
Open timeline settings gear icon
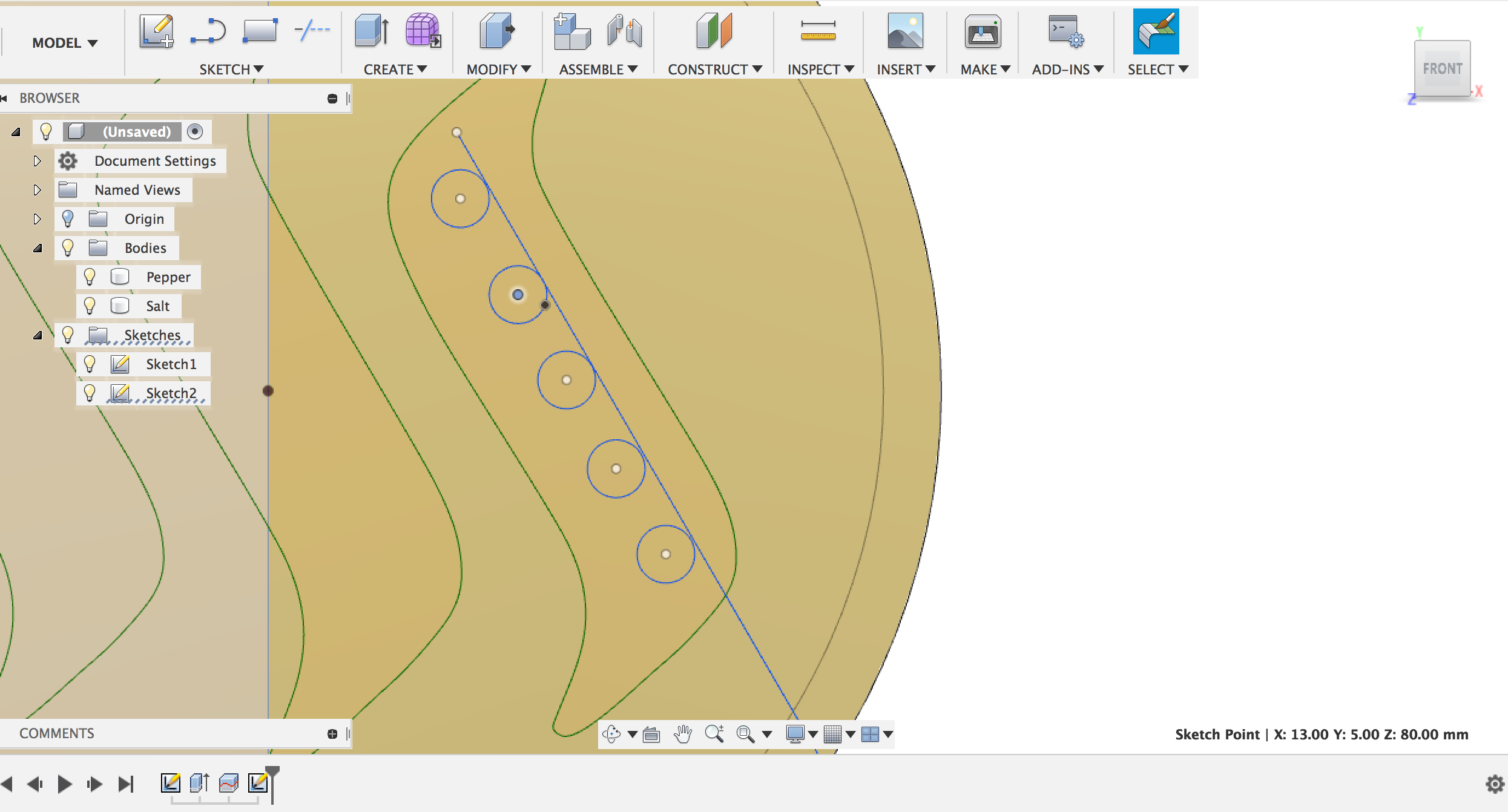point(1495,784)
